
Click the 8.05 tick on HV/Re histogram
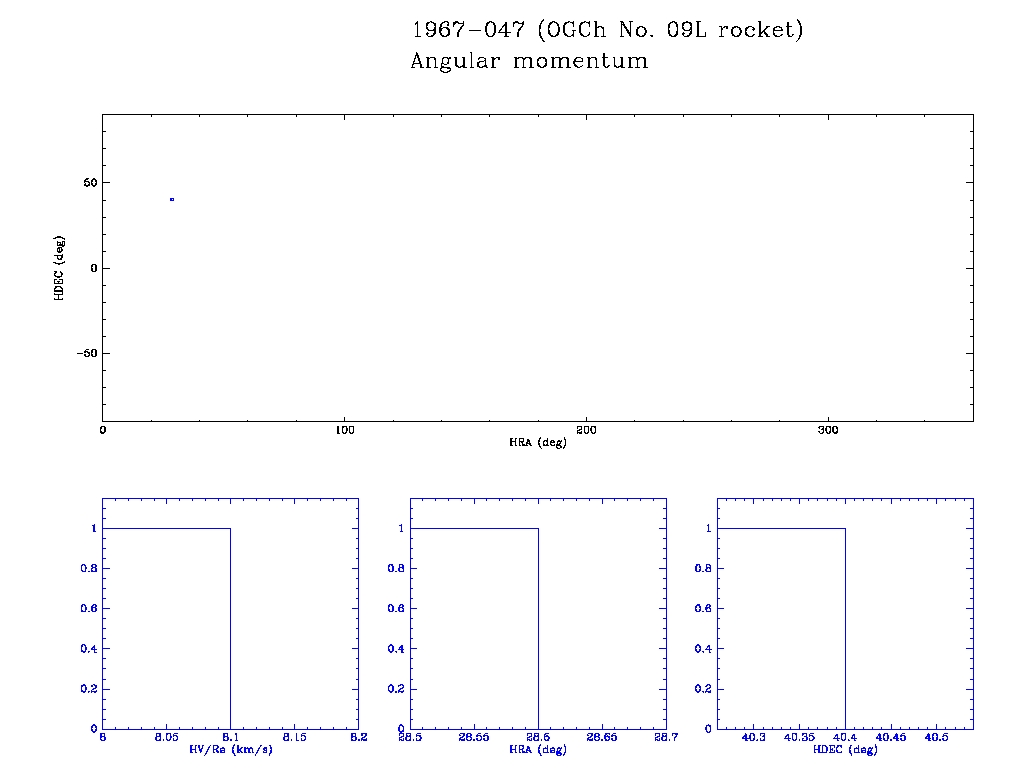click(x=166, y=738)
